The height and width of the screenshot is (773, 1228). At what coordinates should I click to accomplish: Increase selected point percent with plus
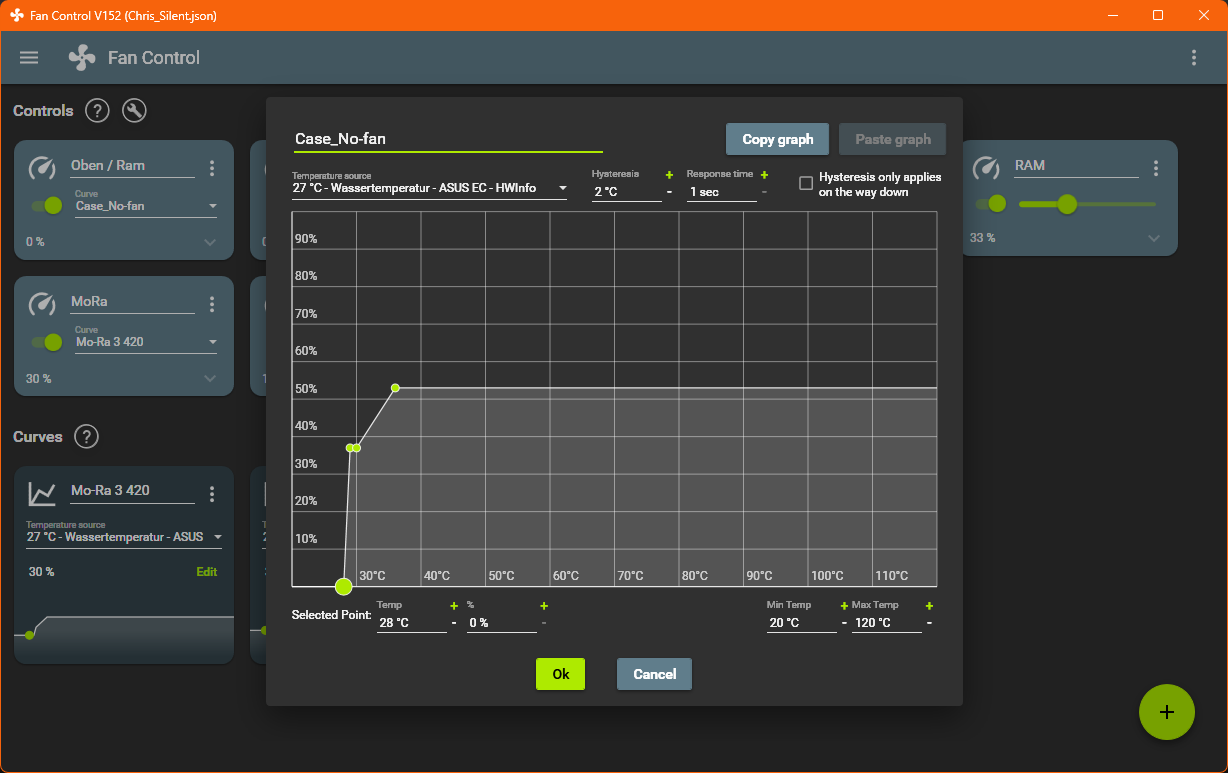[x=544, y=606]
